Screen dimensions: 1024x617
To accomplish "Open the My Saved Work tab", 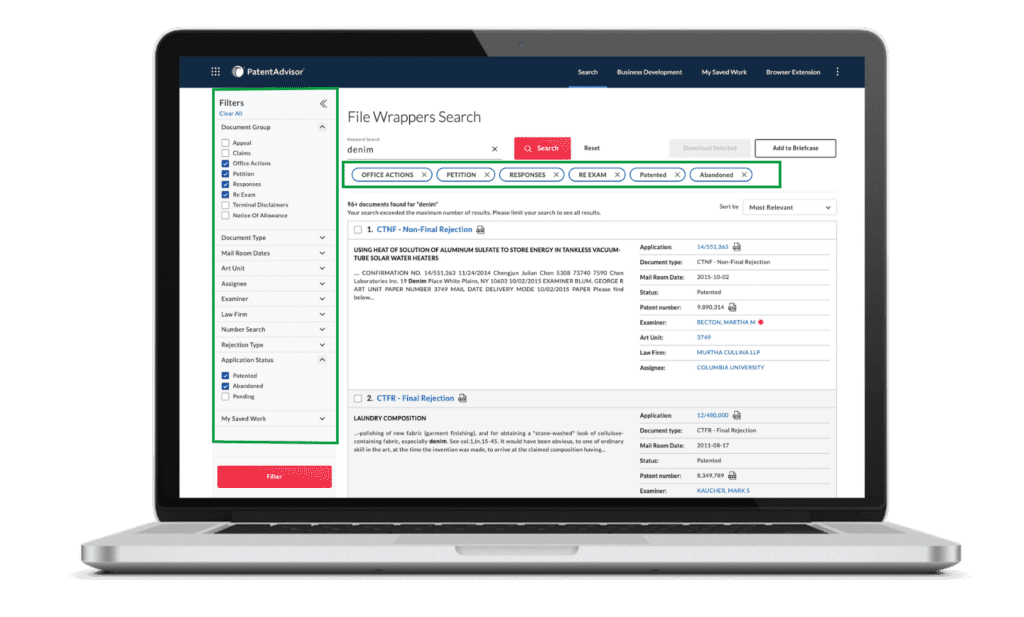I will (x=723, y=72).
